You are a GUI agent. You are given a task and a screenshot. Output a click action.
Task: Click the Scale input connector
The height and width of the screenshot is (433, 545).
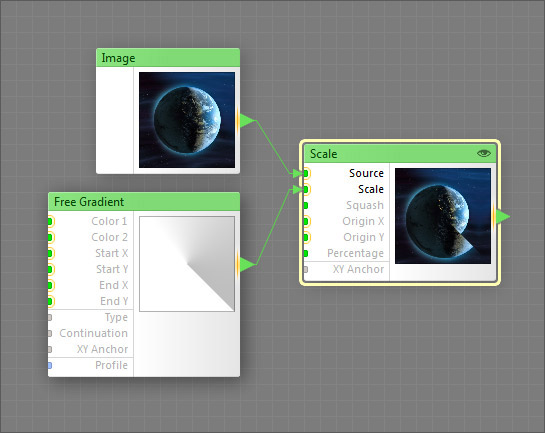[306, 189]
